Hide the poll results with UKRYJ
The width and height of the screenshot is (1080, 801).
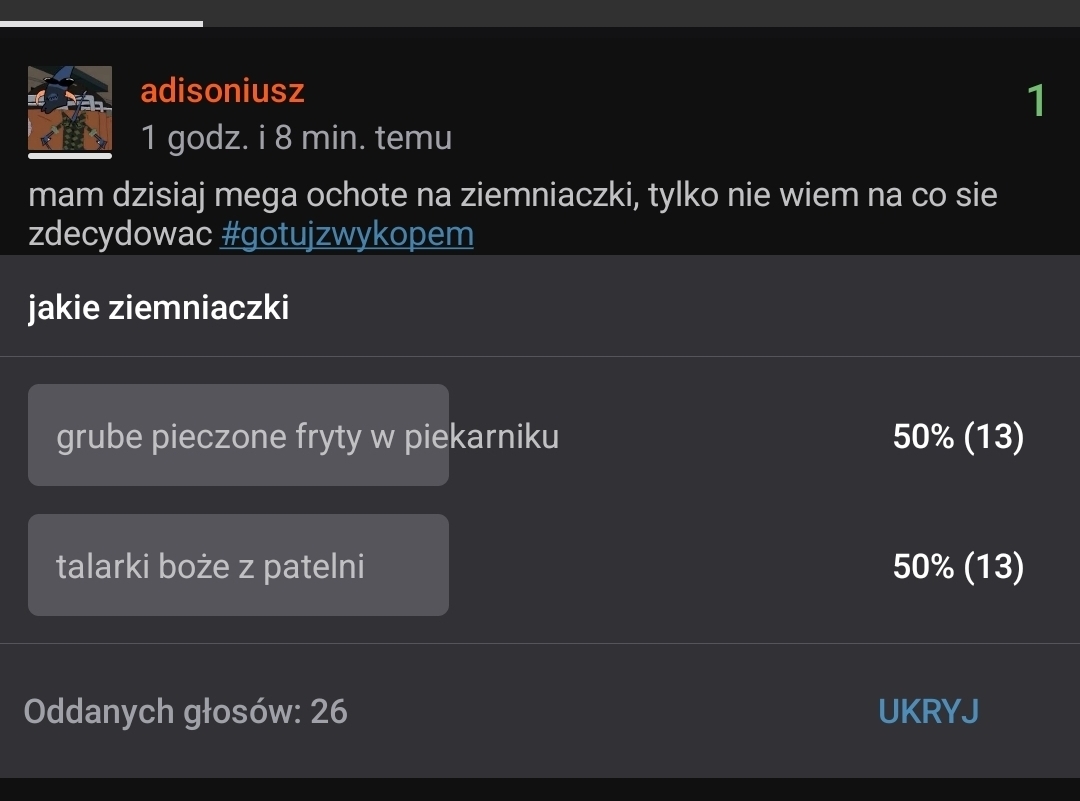coord(928,711)
